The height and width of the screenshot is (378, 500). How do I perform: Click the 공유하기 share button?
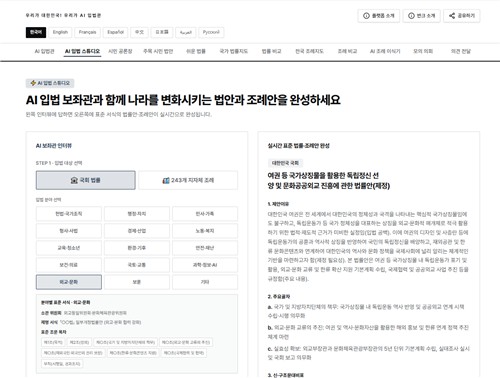462,16
